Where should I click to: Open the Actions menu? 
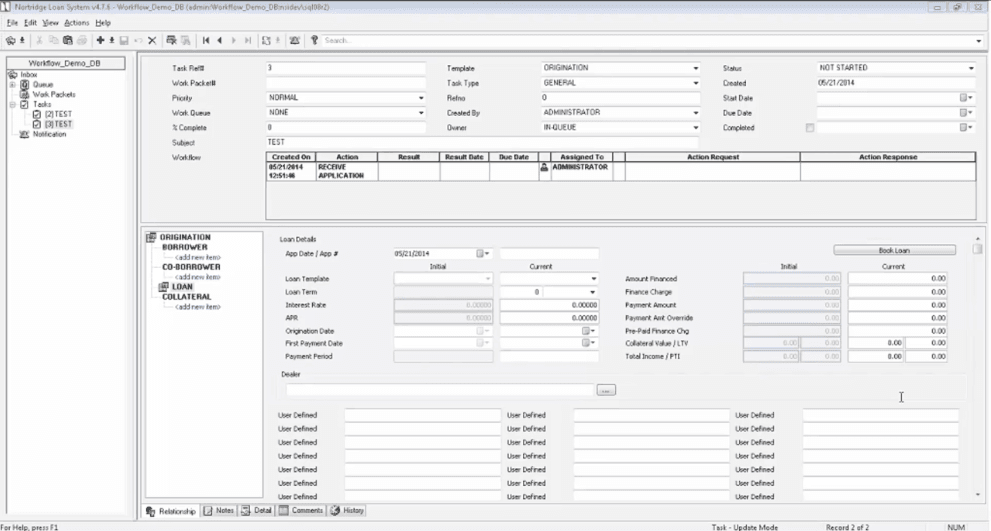click(76, 23)
